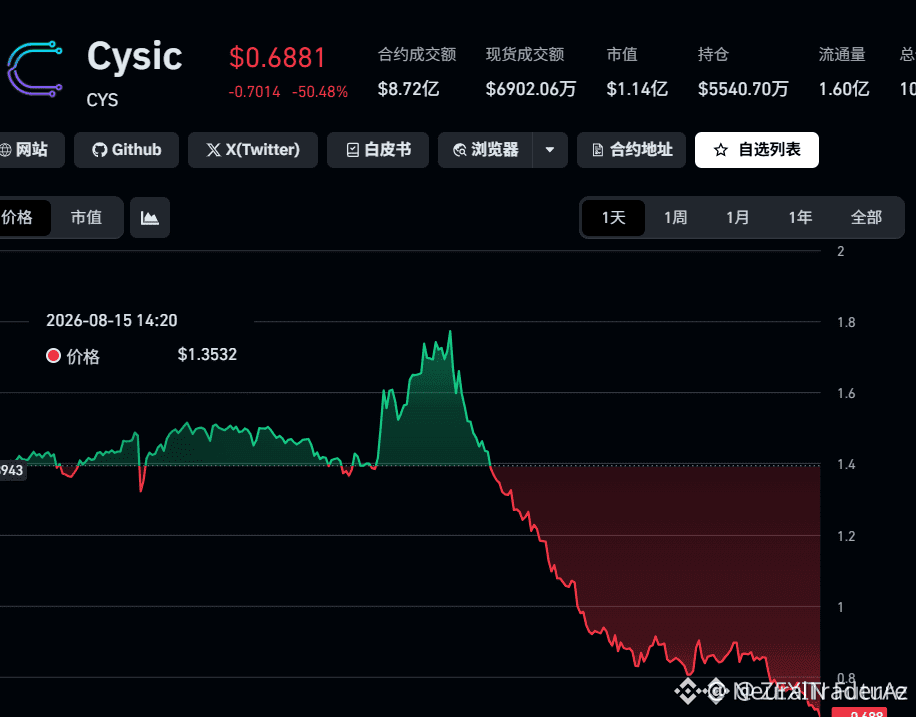Select the 全部 time range

[x=866, y=218]
